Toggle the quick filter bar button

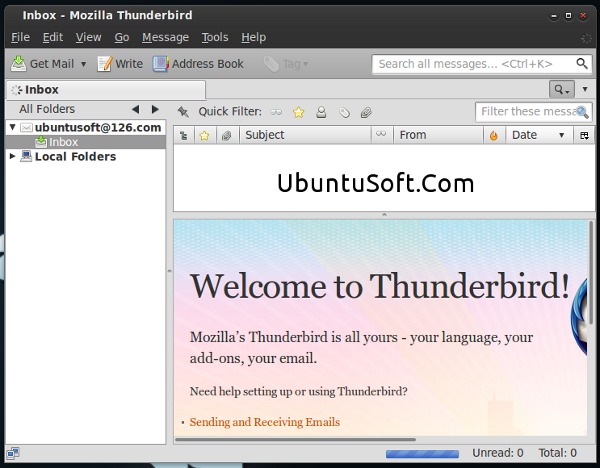click(x=561, y=90)
